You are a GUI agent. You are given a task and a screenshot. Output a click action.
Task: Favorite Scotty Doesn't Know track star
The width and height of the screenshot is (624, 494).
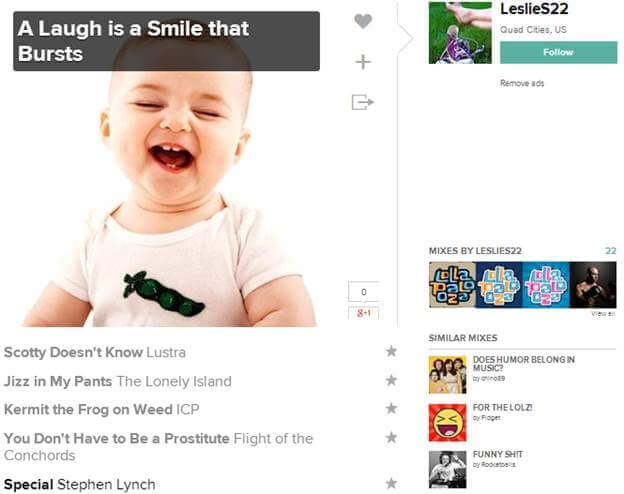[391, 351]
